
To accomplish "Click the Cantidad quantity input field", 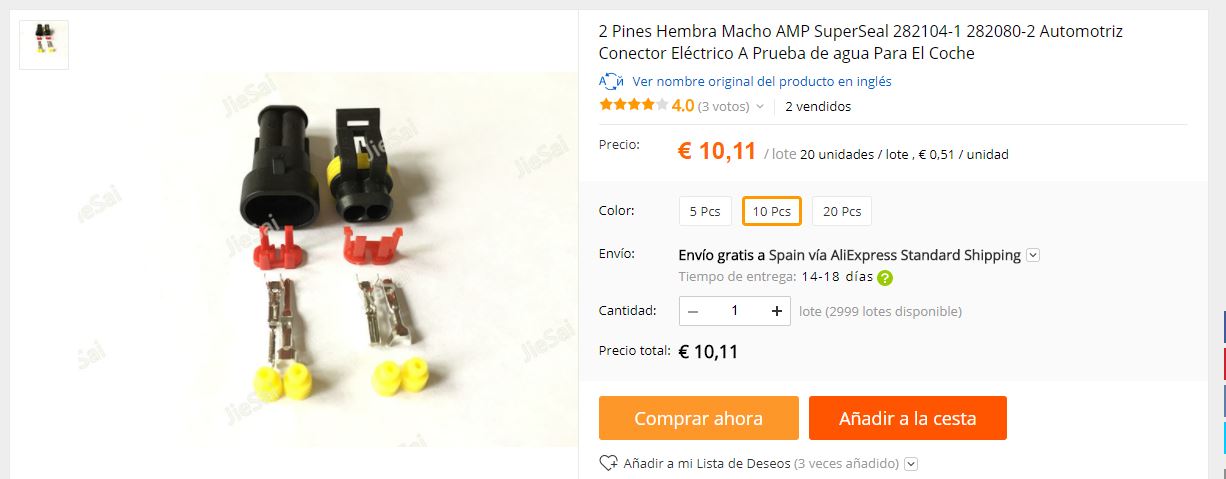I will point(735,311).
